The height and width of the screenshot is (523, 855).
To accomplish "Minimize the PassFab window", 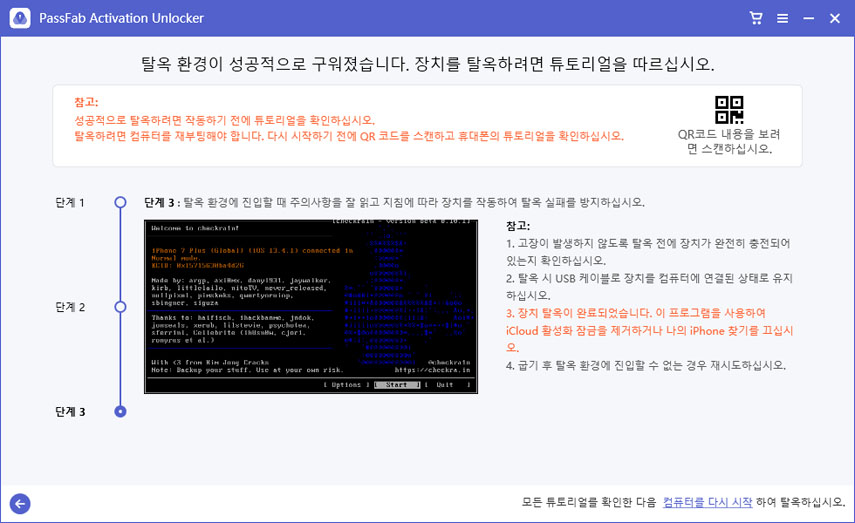I will click(x=808, y=18).
